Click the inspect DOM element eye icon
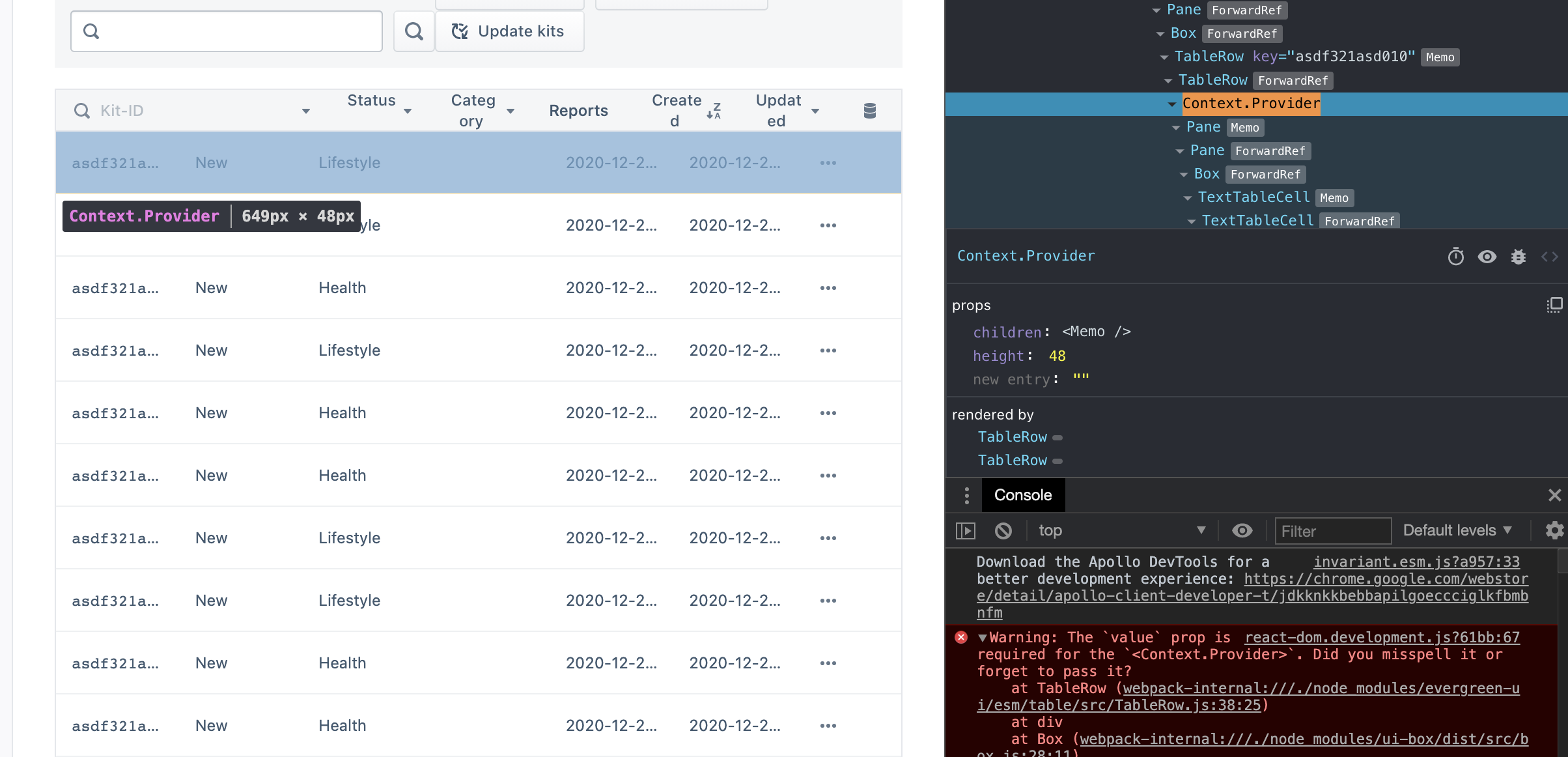Screen dimensions: 1568x757 click(x=1487, y=257)
